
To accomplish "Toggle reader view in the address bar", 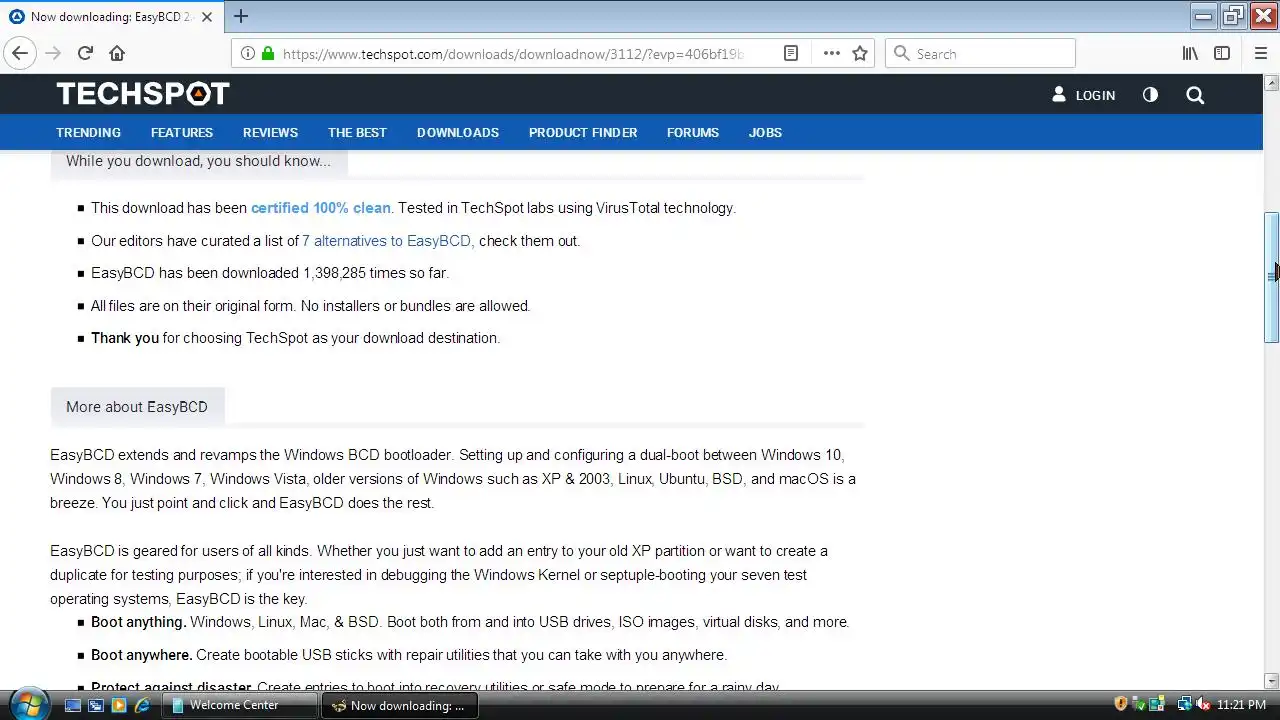I will pyautogui.click(x=790, y=54).
